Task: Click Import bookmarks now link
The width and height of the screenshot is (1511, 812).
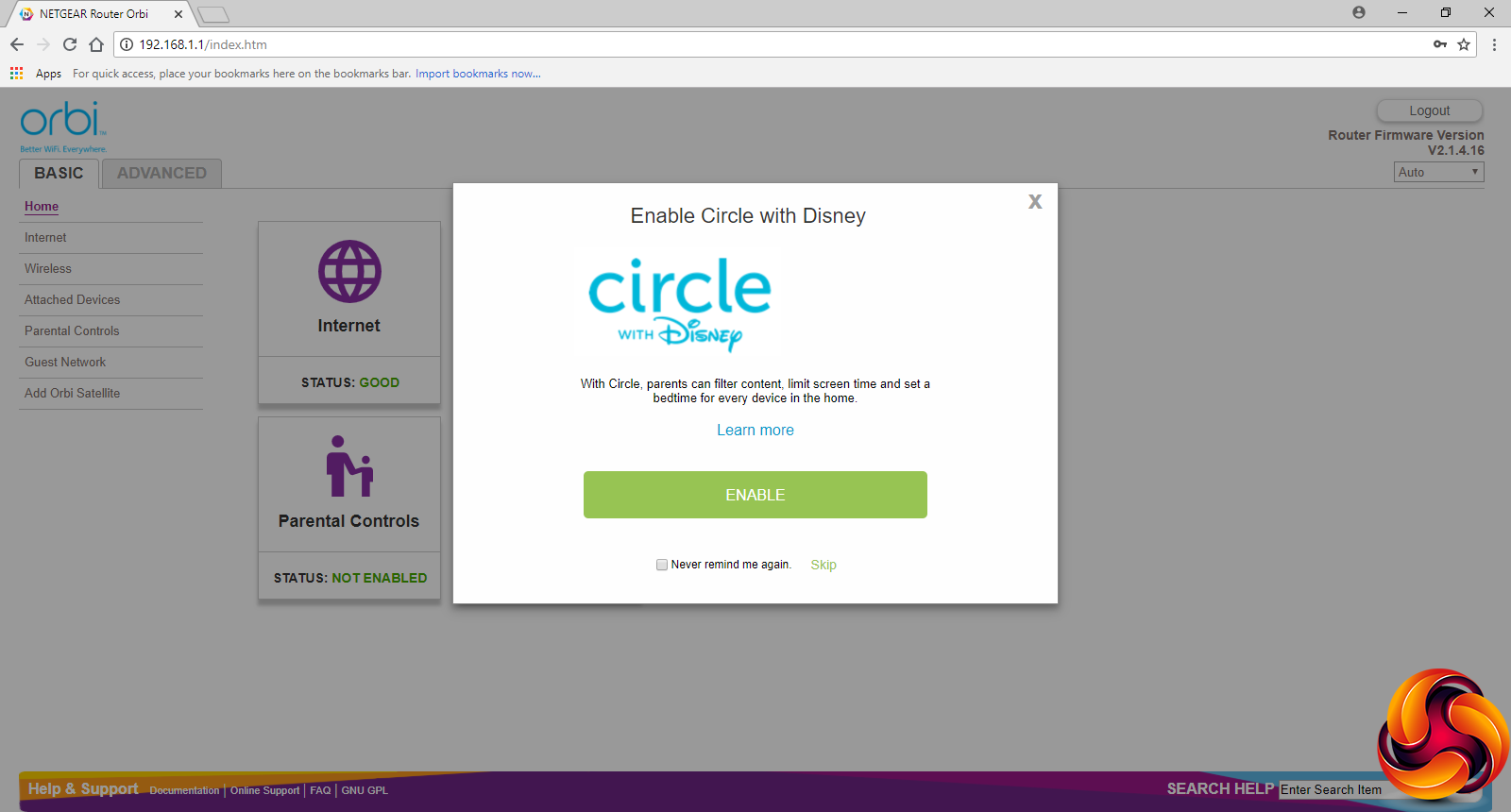Action: click(x=478, y=74)
